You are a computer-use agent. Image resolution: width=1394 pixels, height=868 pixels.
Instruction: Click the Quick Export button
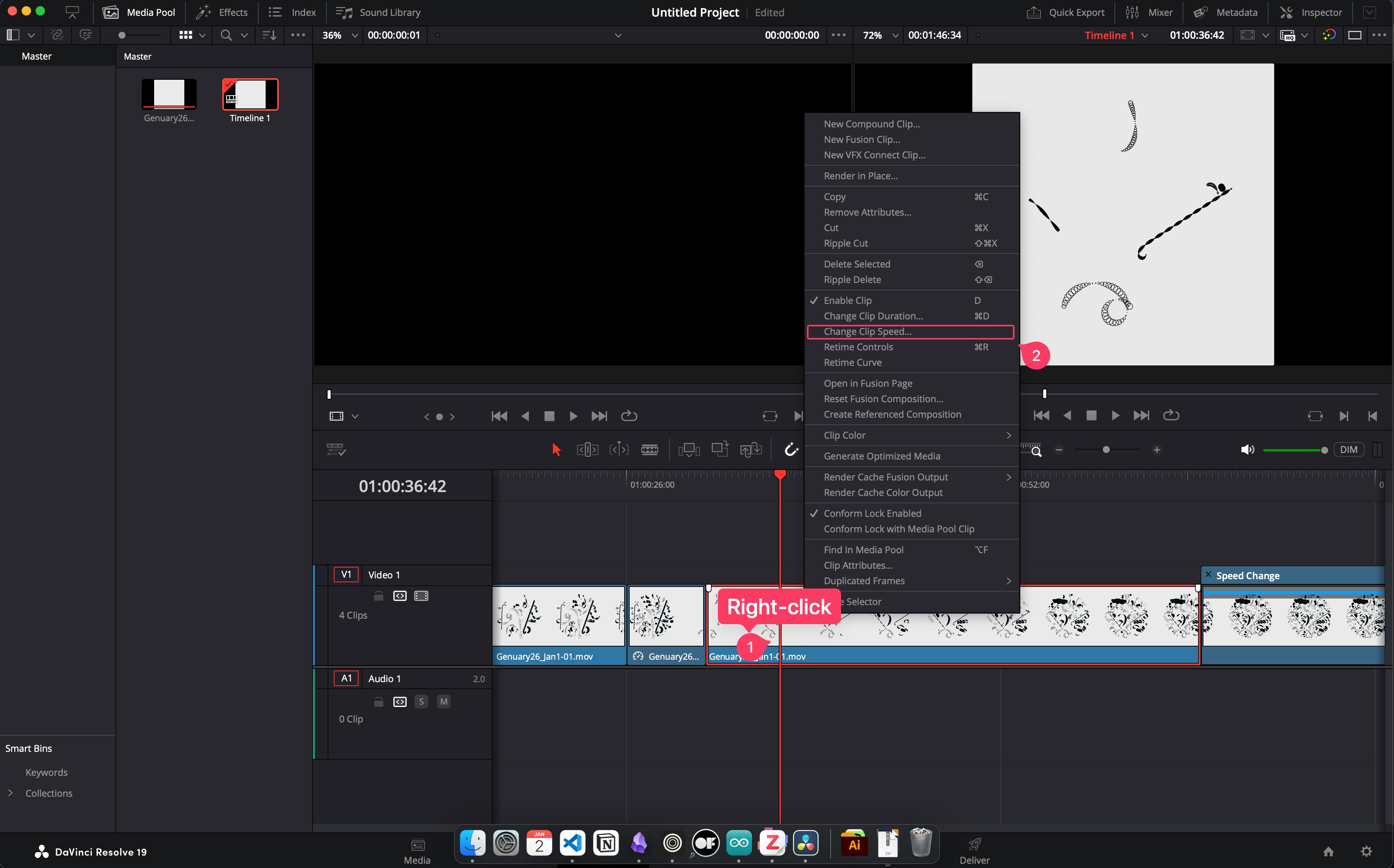click(1066, 12)
